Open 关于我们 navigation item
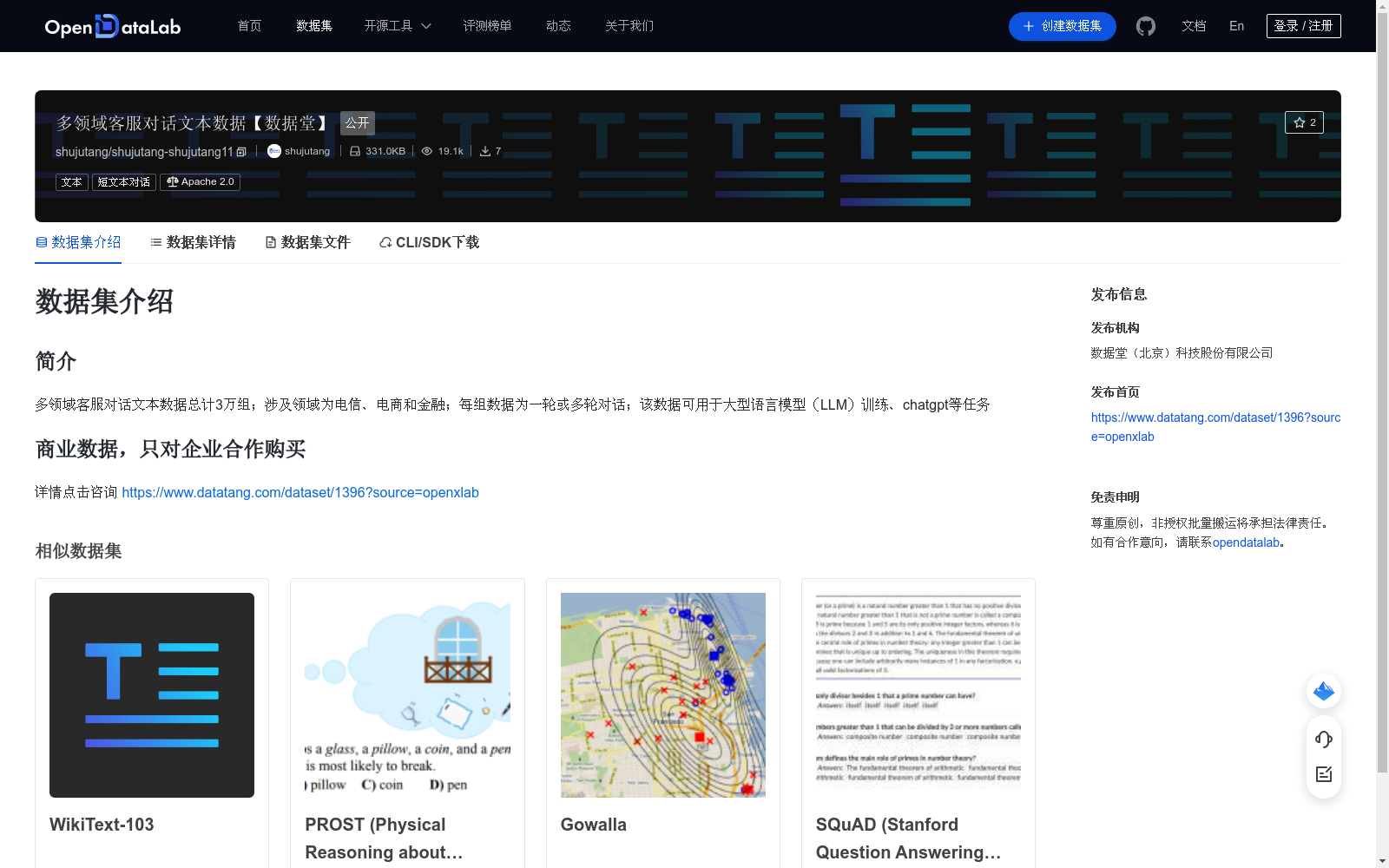The image size is (1389, 868). coord(629,26)
